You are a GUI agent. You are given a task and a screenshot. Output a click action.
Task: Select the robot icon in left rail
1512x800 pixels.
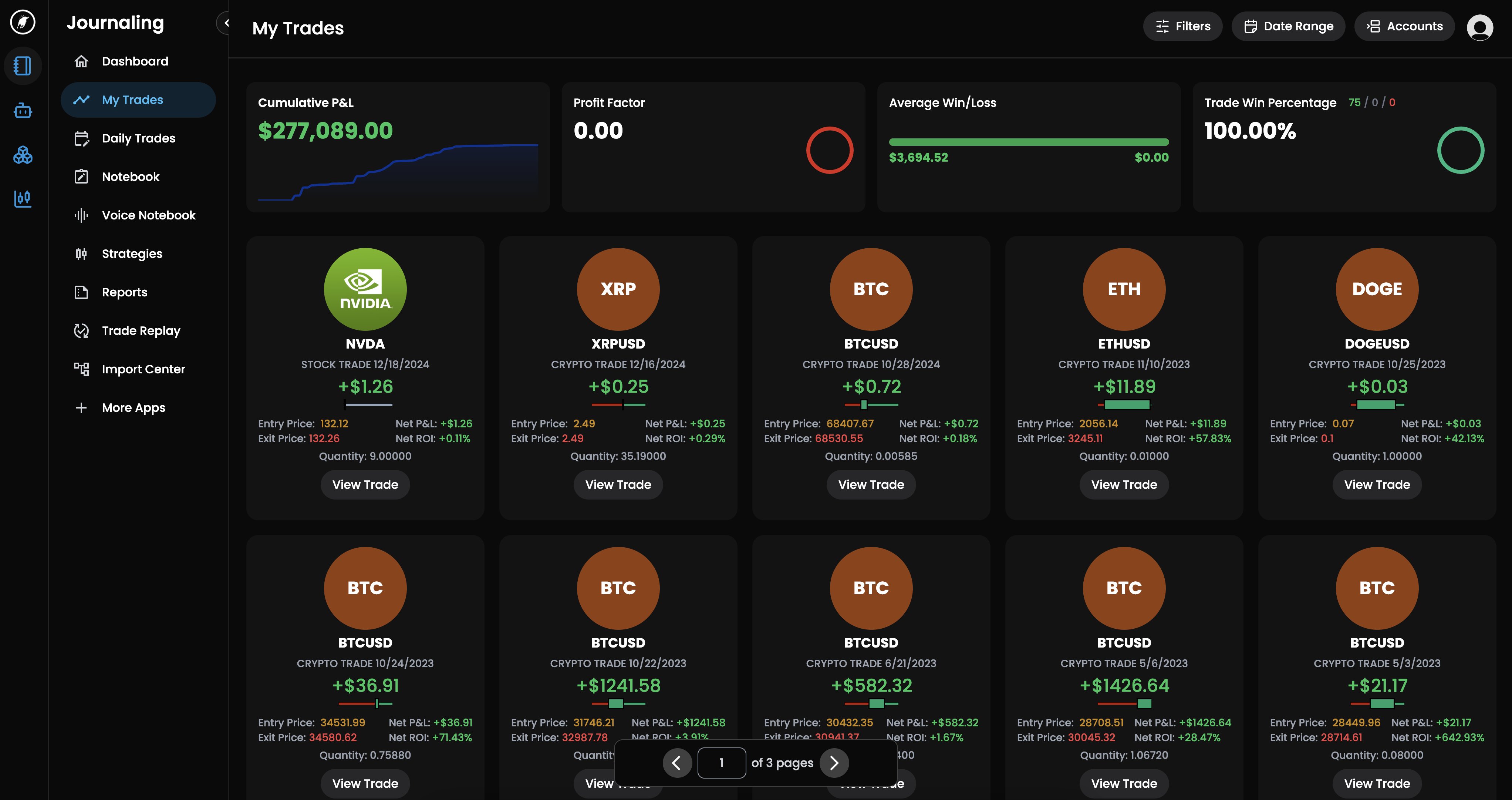click(23, 110)
